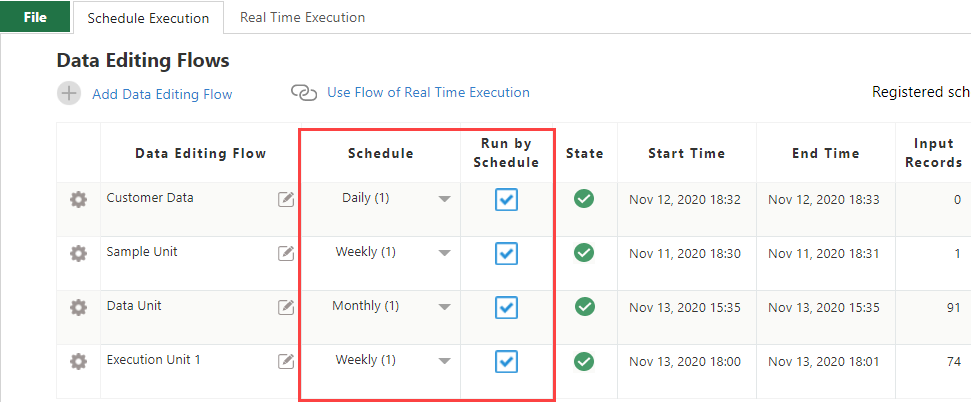Click the green state icon for Customer Data

pyautogui.click(x=584, y=199)
